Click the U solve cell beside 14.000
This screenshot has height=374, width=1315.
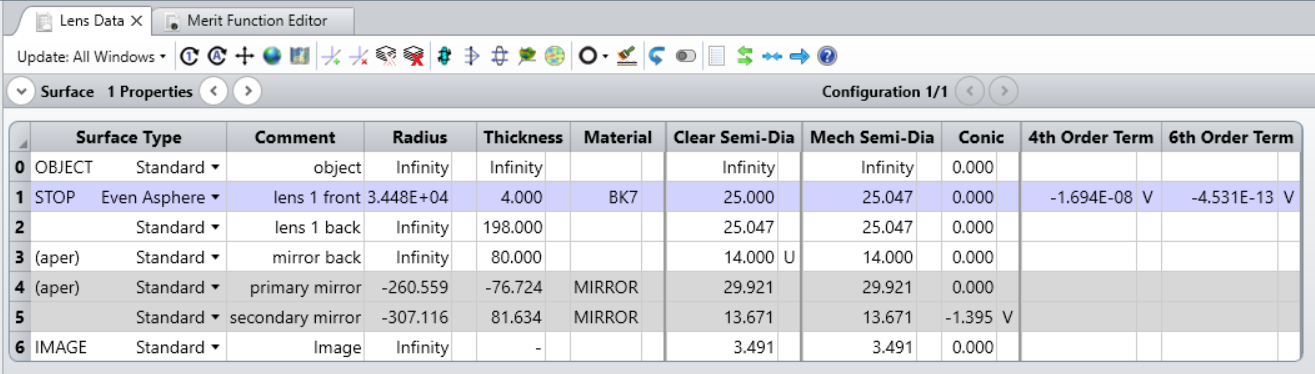point(789,257)
